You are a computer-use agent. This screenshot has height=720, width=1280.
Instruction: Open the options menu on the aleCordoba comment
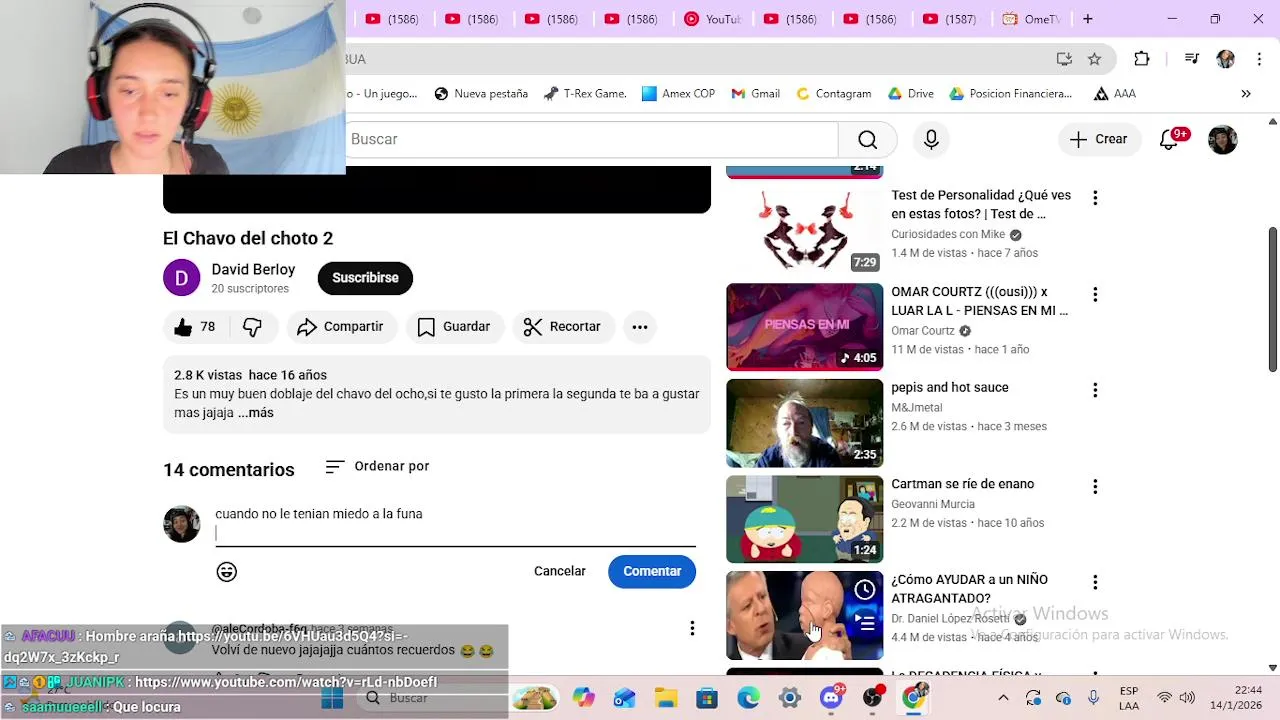pos(692,628)
